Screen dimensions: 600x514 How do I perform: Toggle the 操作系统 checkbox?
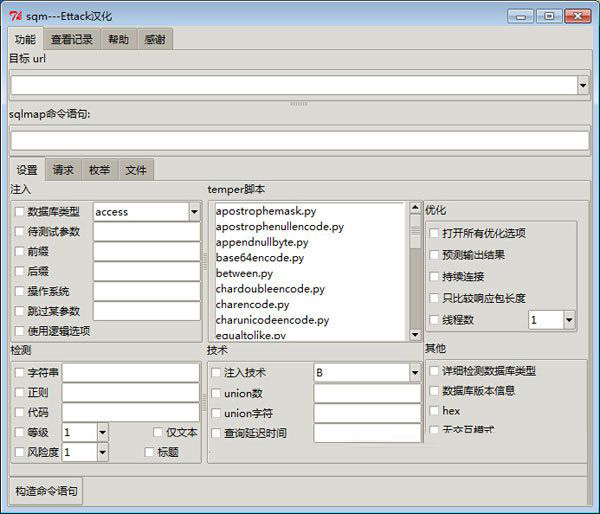[x=19, y=291]
